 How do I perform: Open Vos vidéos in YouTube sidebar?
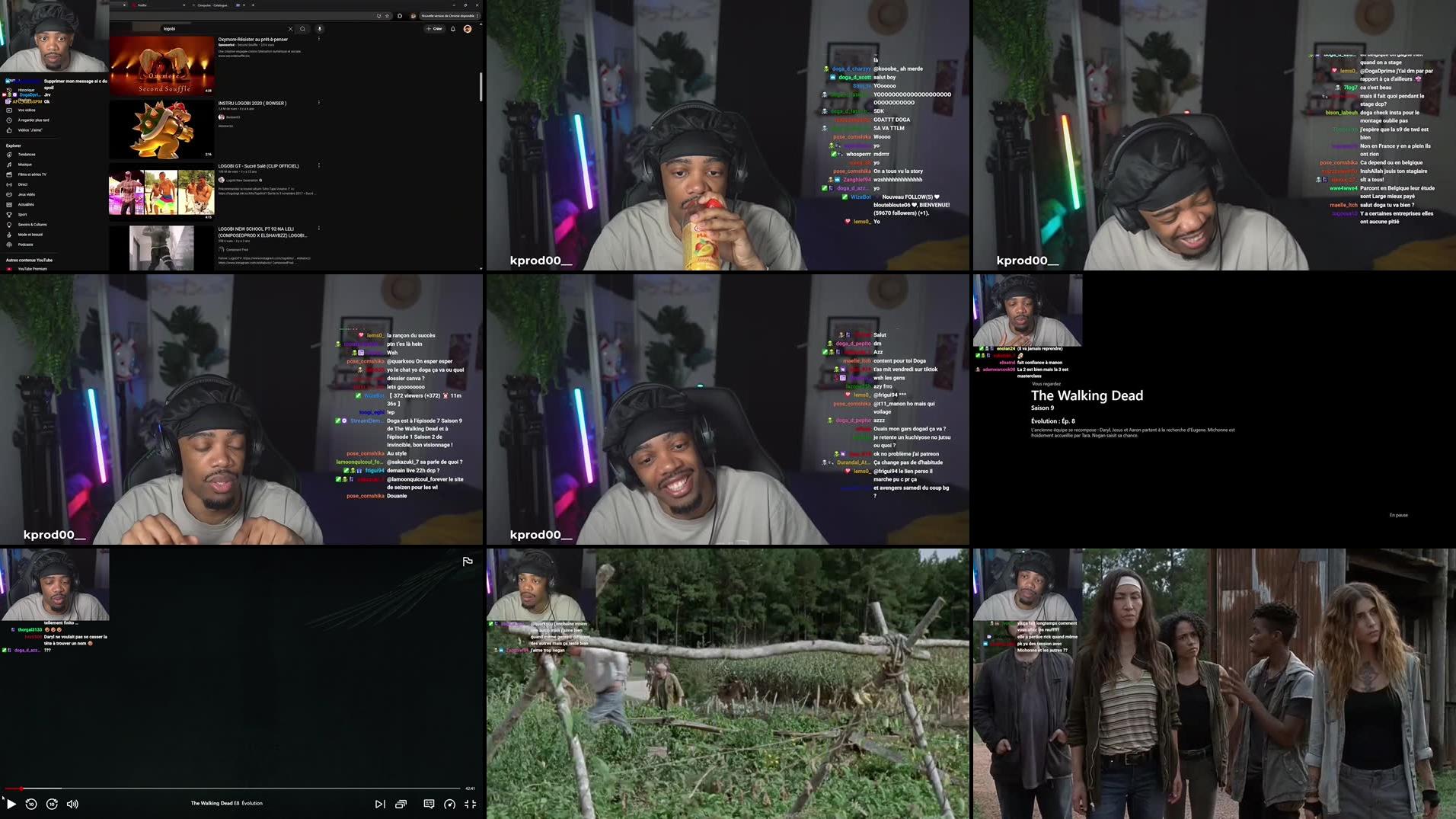tap(27, 110)
